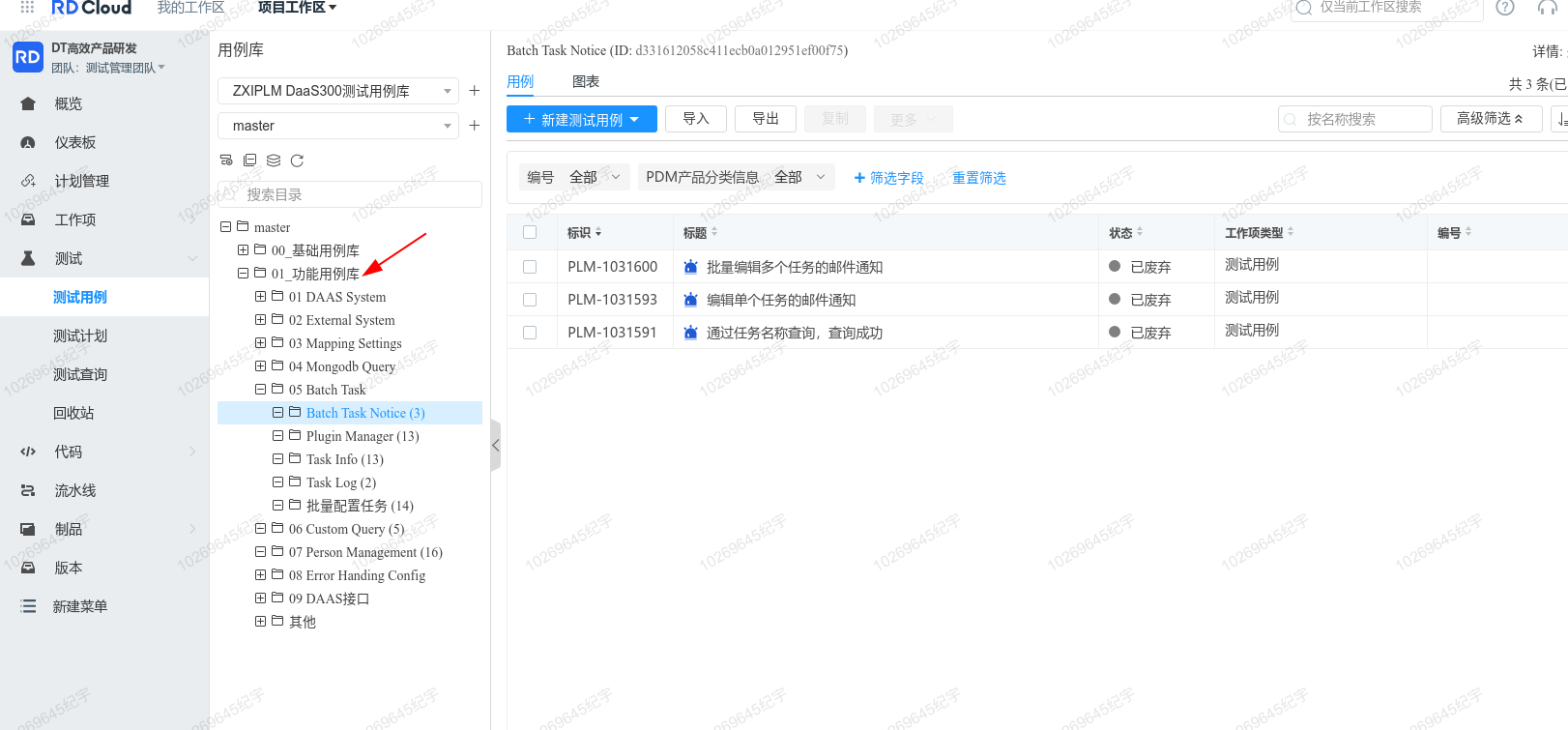This screenshot has height=730, width=1568.
Task: Check the box for PLM-1031600
Action: (530, 267)
